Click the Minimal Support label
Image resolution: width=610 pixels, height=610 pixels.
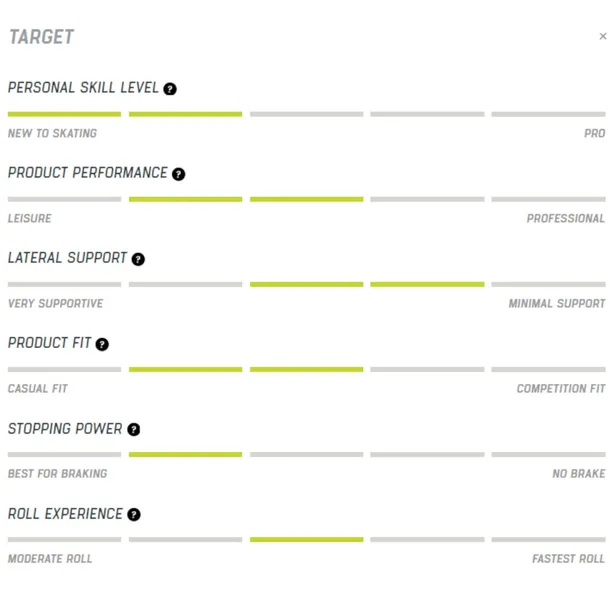coord(557,303)
